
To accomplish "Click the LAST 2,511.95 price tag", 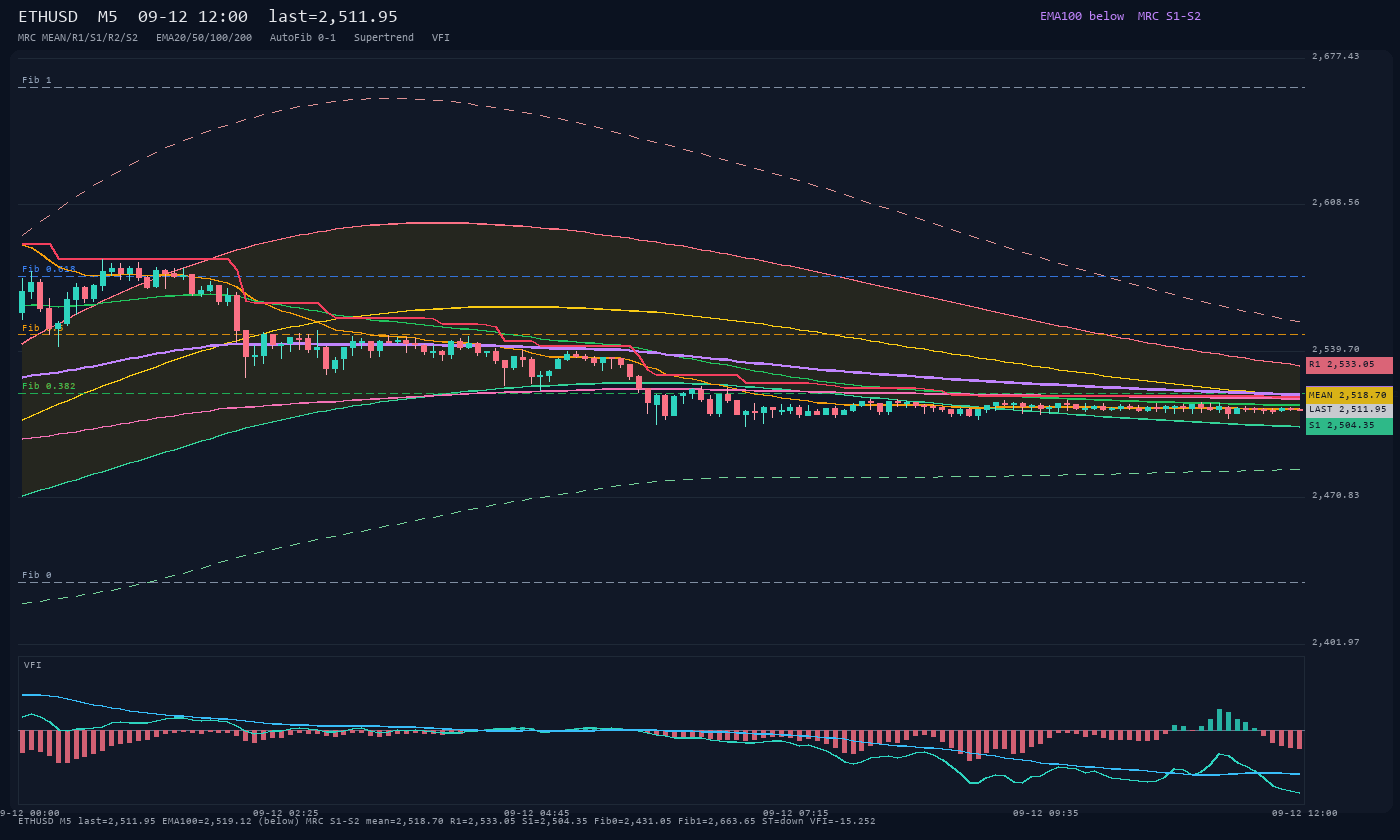I will 1349,409.
